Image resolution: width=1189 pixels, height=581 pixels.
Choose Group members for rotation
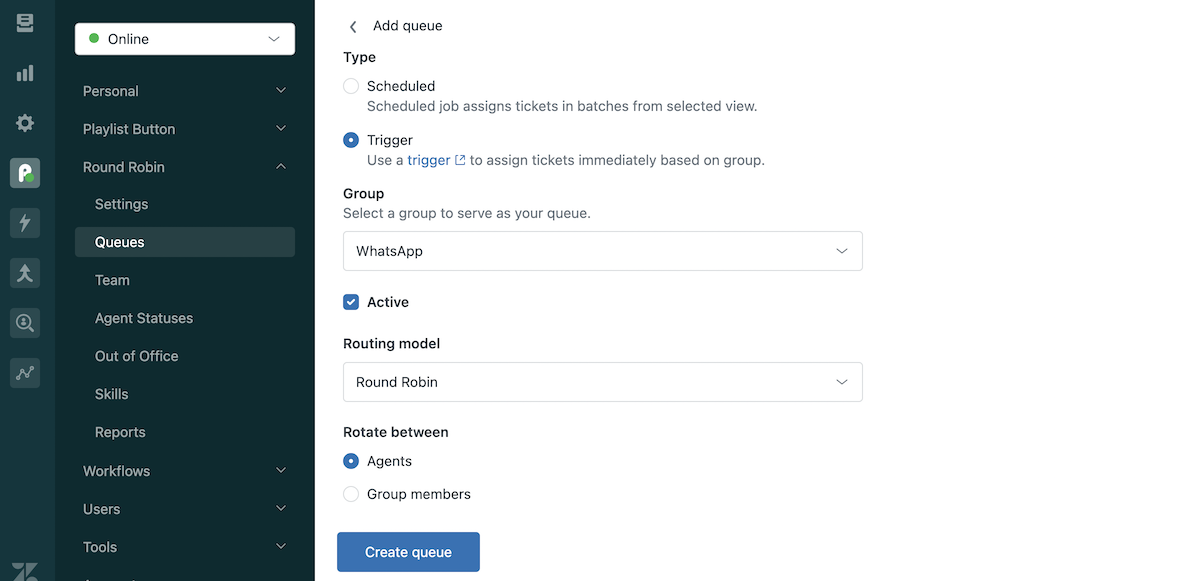click(x=351, y=494)
